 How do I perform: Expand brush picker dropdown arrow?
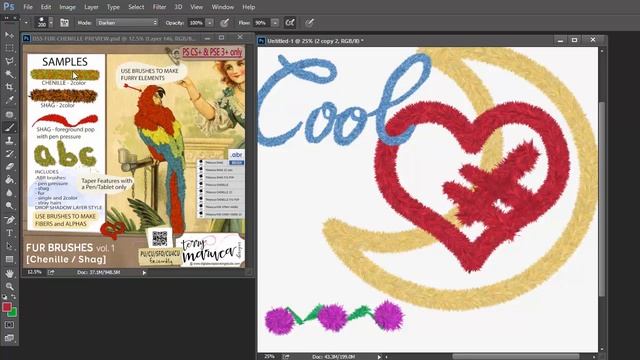coord(51,23)
